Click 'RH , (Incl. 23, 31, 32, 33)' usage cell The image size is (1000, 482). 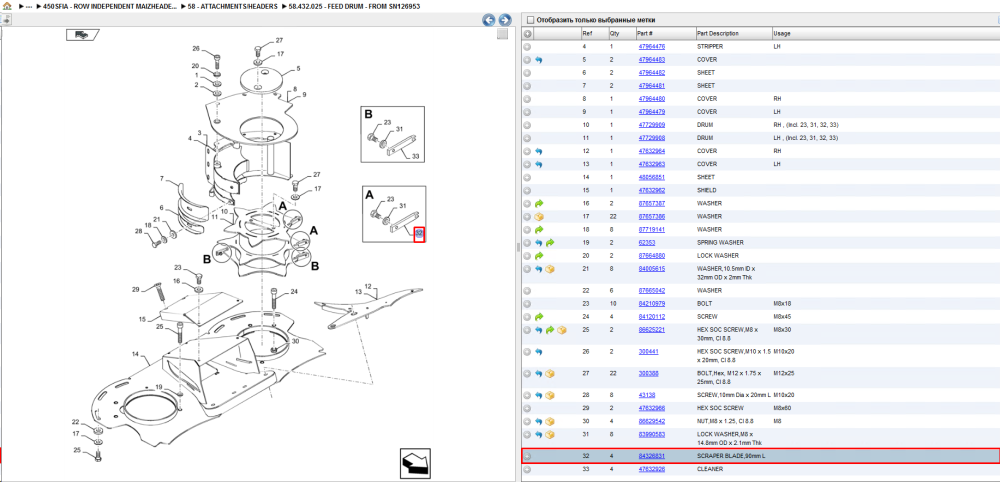(x=805, y=125)
